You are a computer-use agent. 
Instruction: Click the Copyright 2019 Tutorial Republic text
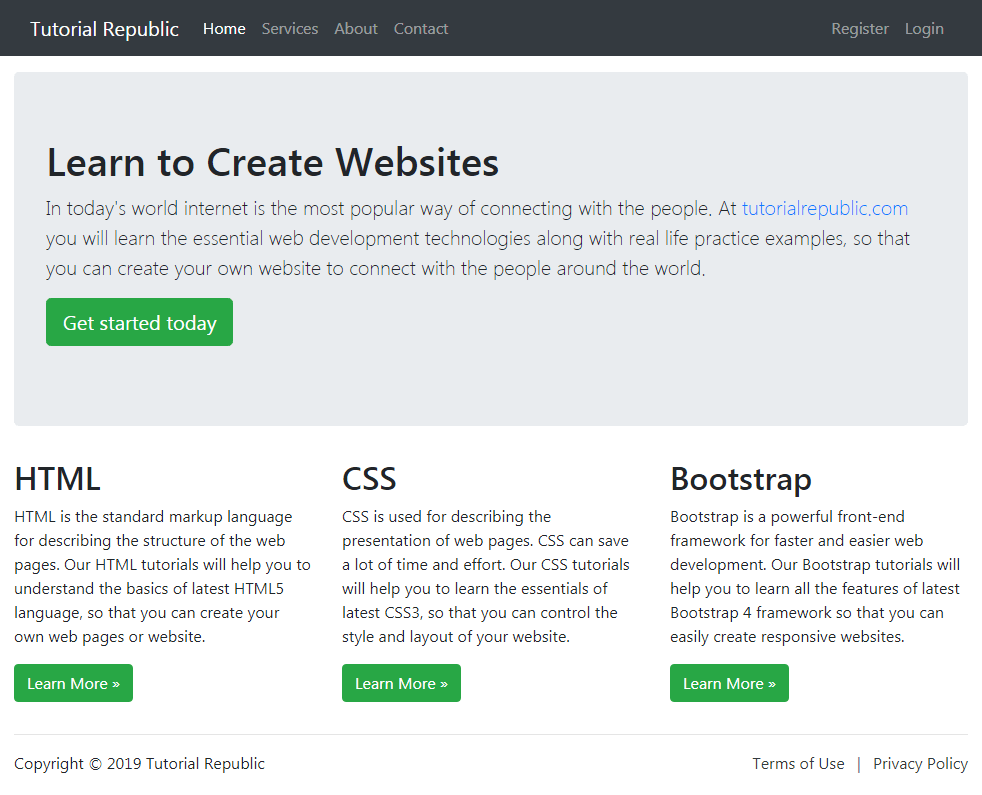[139, 763]
